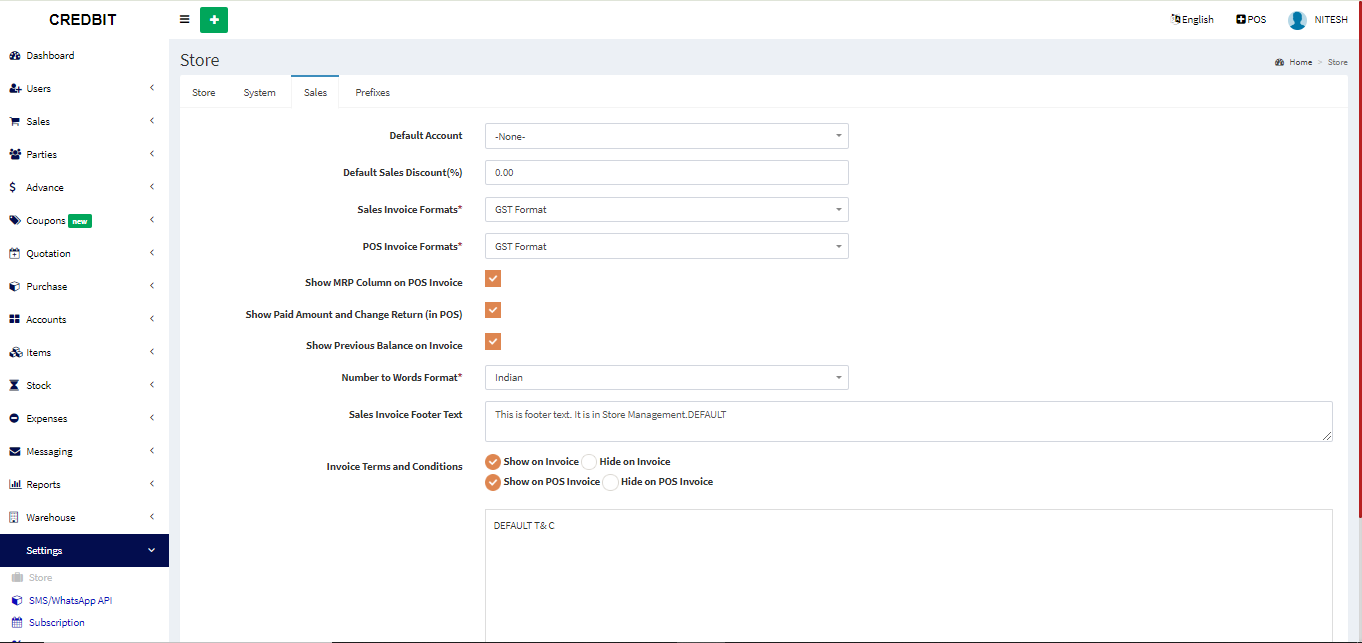Click the Sales cart icon
This screenshot has width=1362, height=643.
(x=15, y=122)
